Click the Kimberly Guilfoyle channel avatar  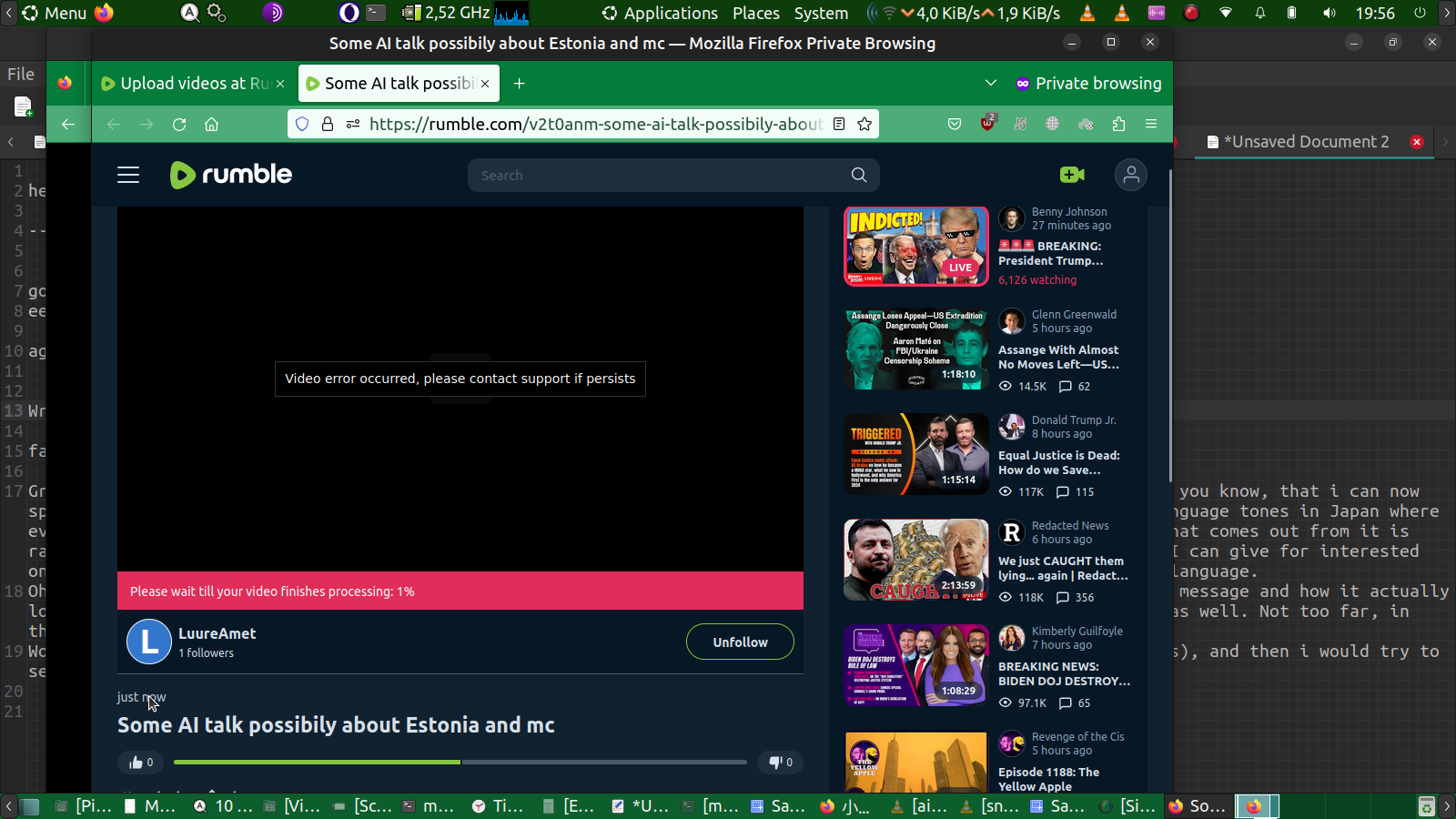point(1012,638)
